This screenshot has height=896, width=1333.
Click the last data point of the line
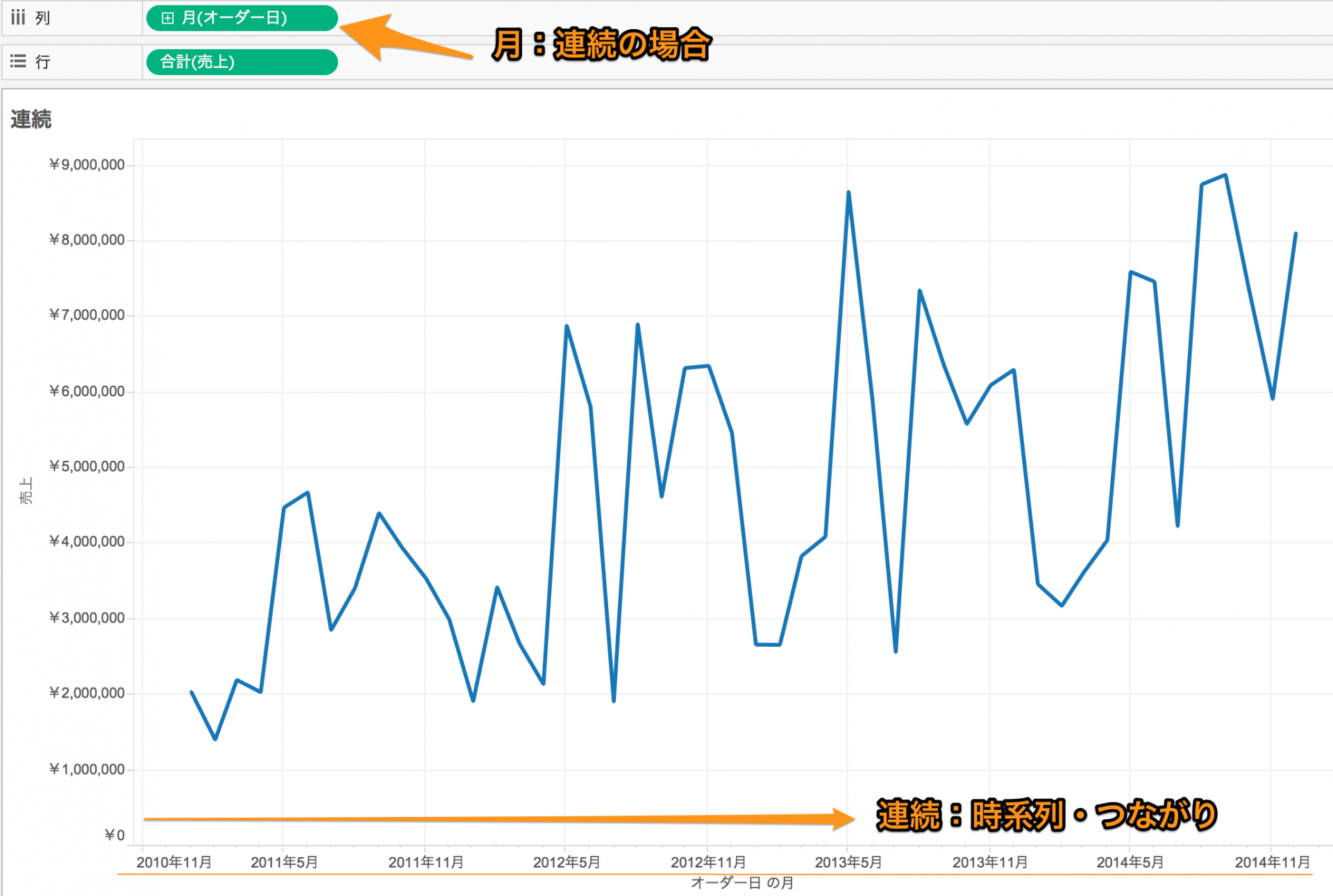(1296, 234)
